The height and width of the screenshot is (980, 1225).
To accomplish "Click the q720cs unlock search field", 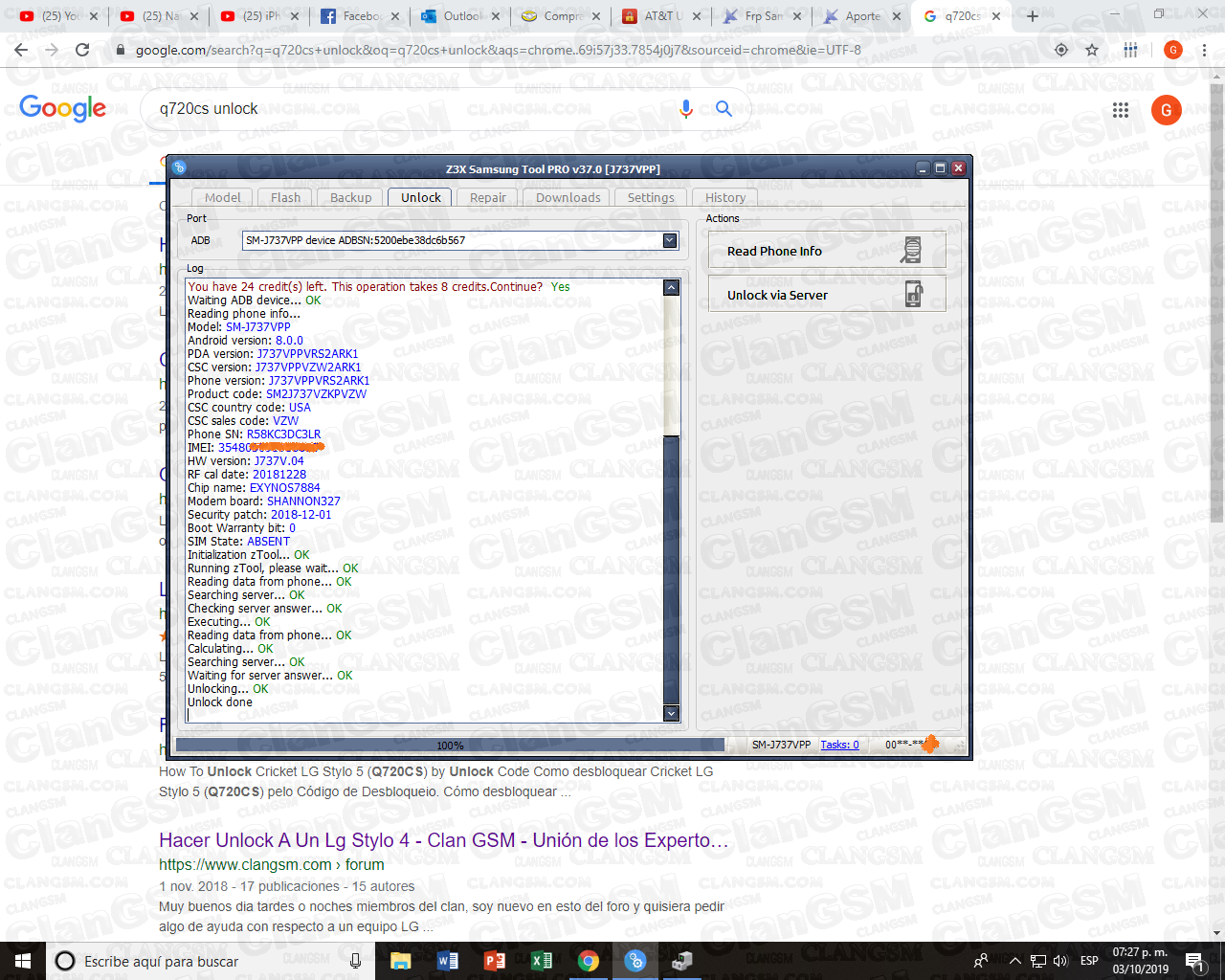I will tap(412, 109).
